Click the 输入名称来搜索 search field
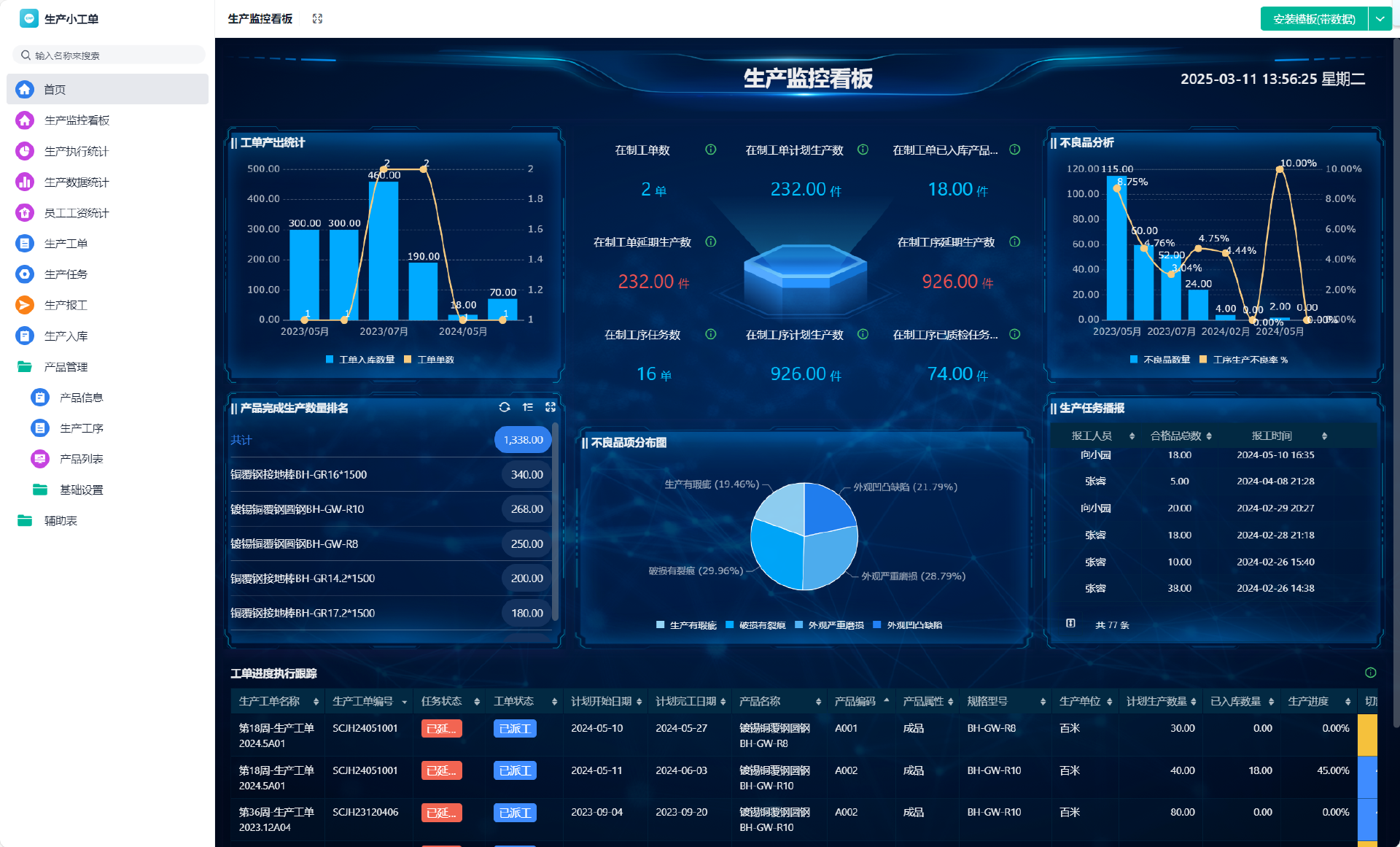This screenshot has width=1400, height=847. coord(109,55)
